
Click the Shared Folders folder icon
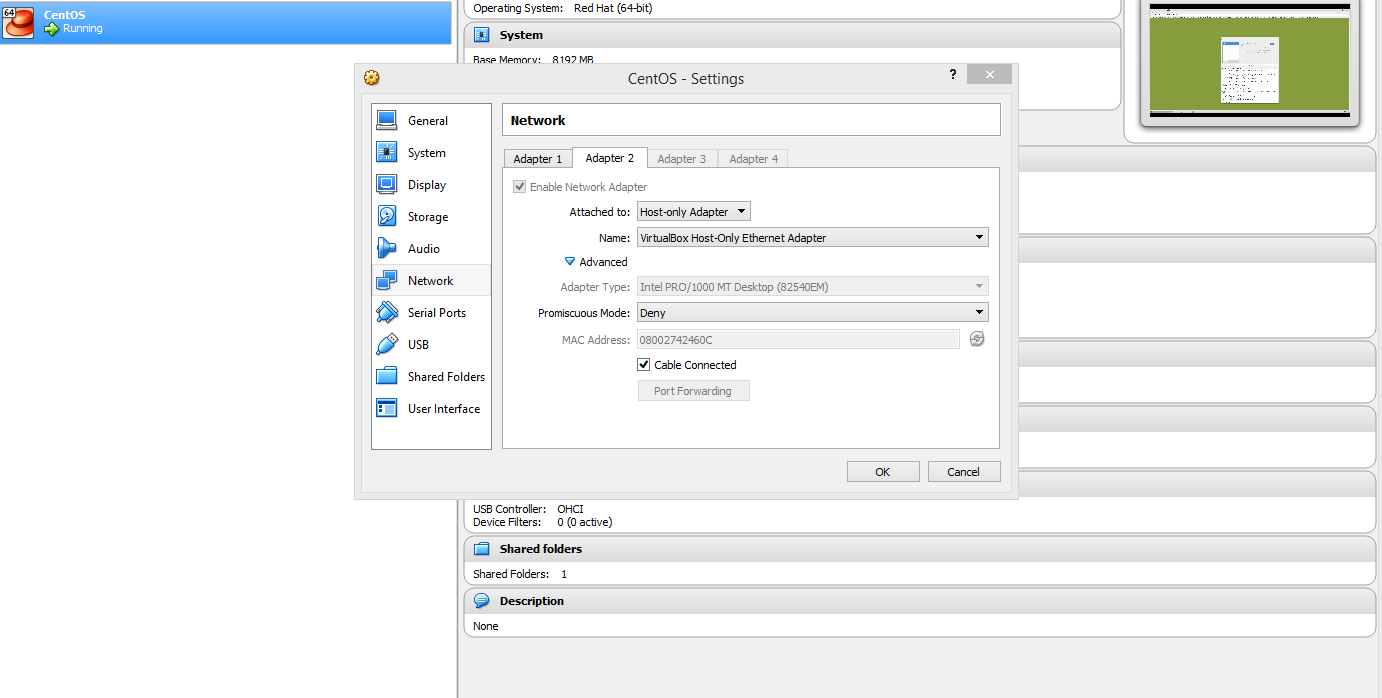click(387, 376)
